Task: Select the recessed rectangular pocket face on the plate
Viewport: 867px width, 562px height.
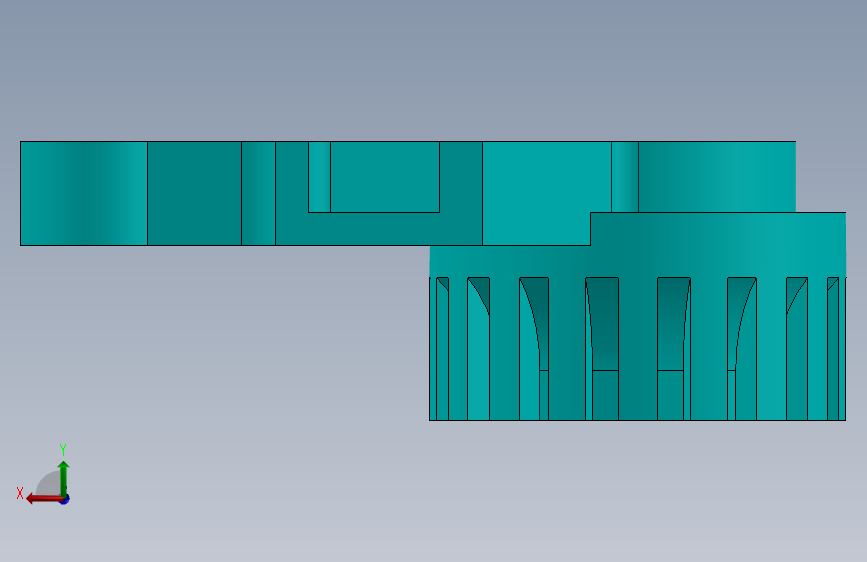Action: [x=385, y=177]
